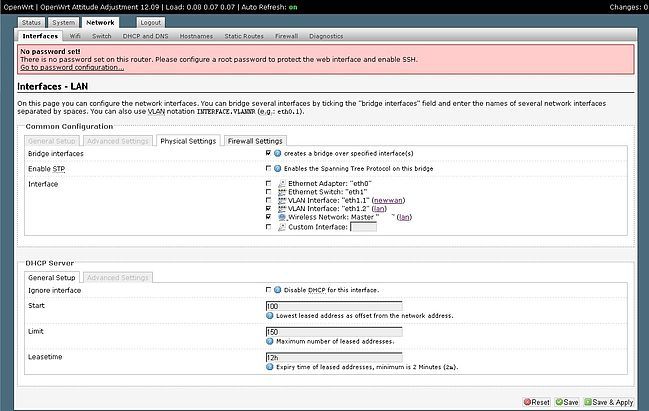Image resolution: width=649 pixels, height=411 pixels.
Task: Go to password configuration link
Action: click(65, 67)
